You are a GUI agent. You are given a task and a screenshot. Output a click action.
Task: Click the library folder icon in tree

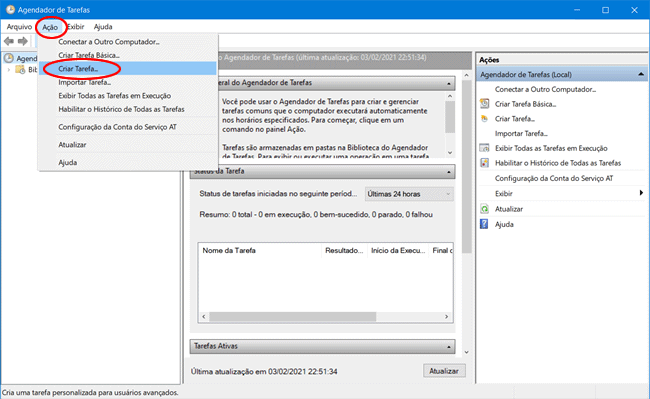click(x=20, y=70)
